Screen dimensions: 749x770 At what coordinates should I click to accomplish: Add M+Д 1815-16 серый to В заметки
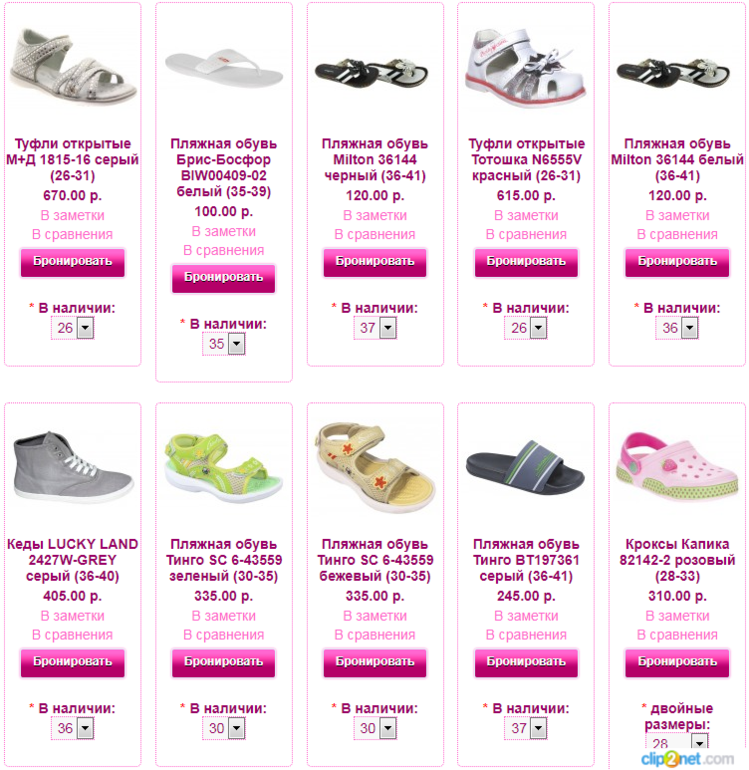[x=73, y=216]
